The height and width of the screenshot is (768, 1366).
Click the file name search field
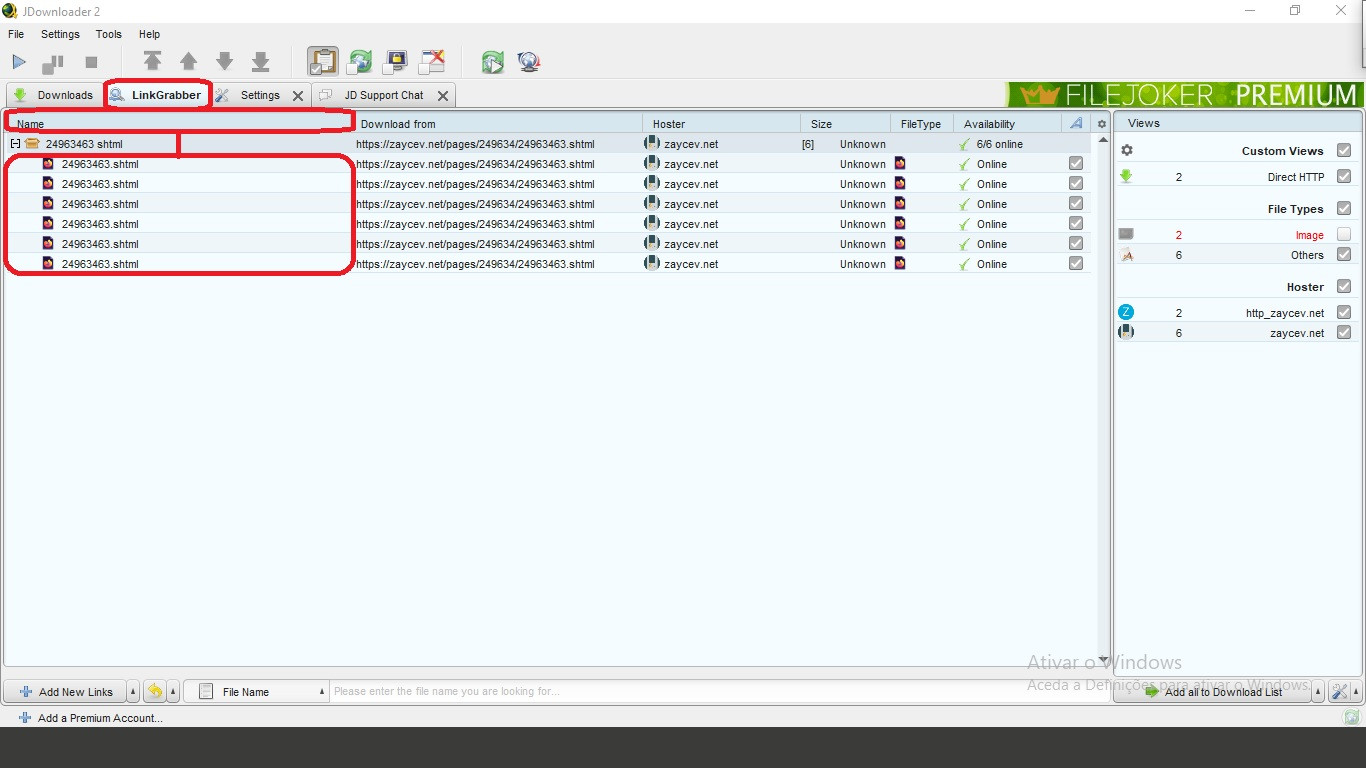click(x=720, y=691)
